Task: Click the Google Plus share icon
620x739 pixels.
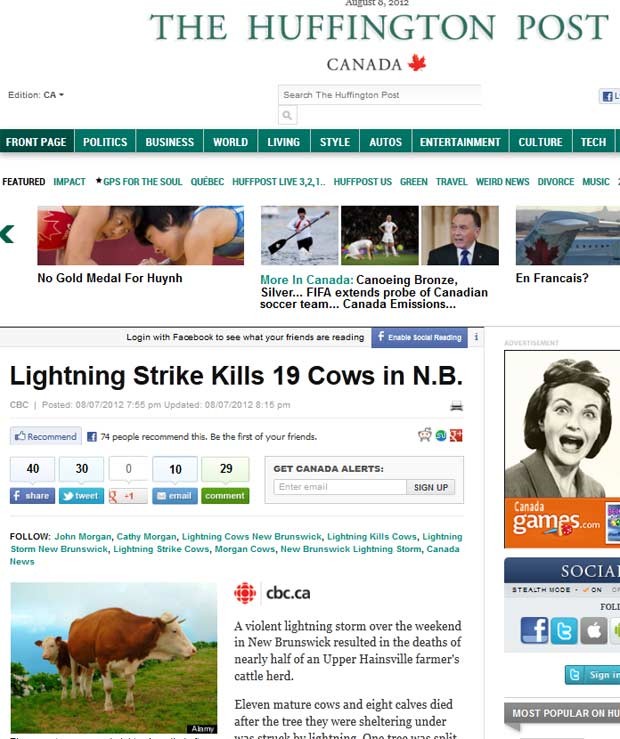Action: pyautogui.click(x=456, y=436)
